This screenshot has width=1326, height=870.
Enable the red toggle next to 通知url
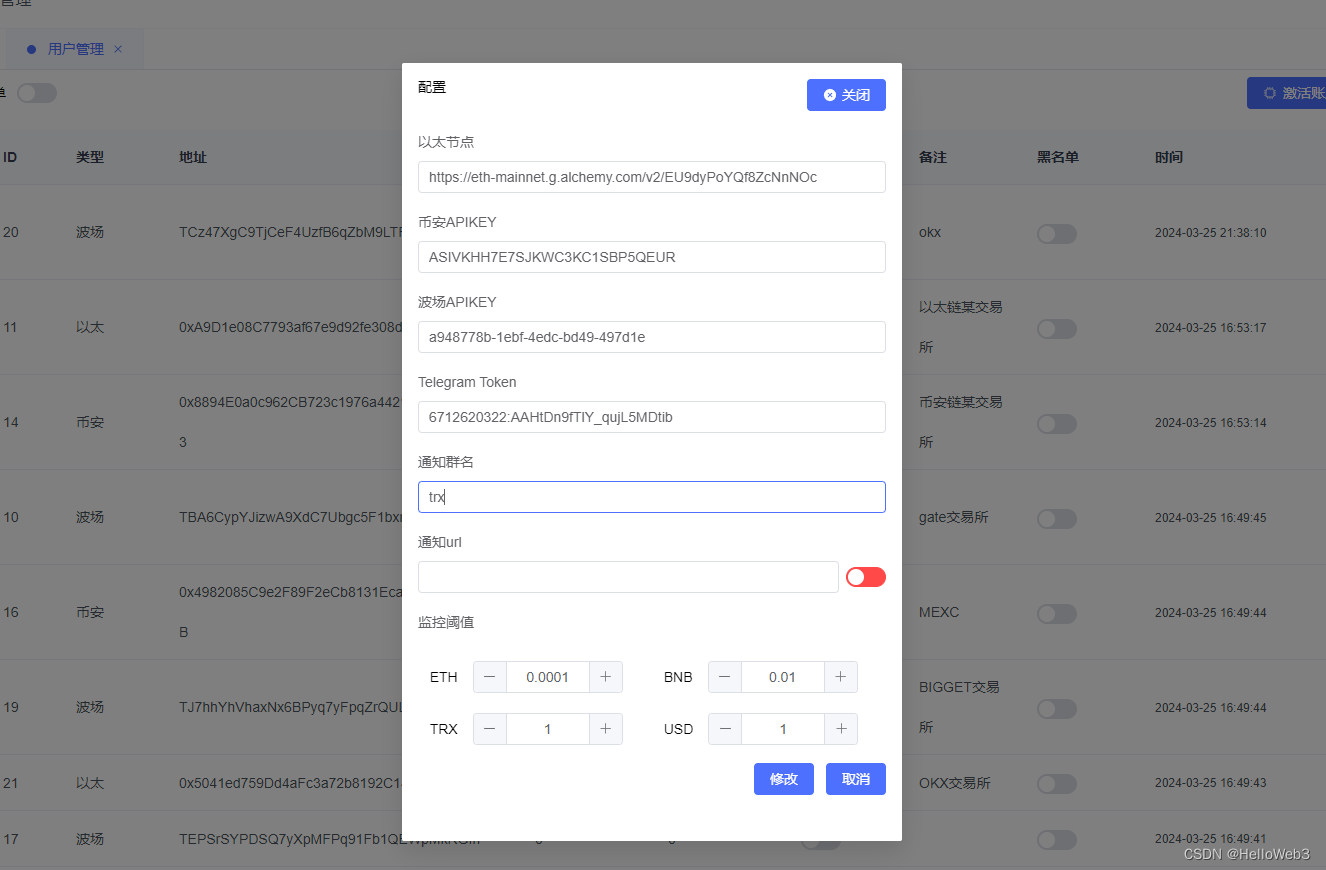pos(865,577)
